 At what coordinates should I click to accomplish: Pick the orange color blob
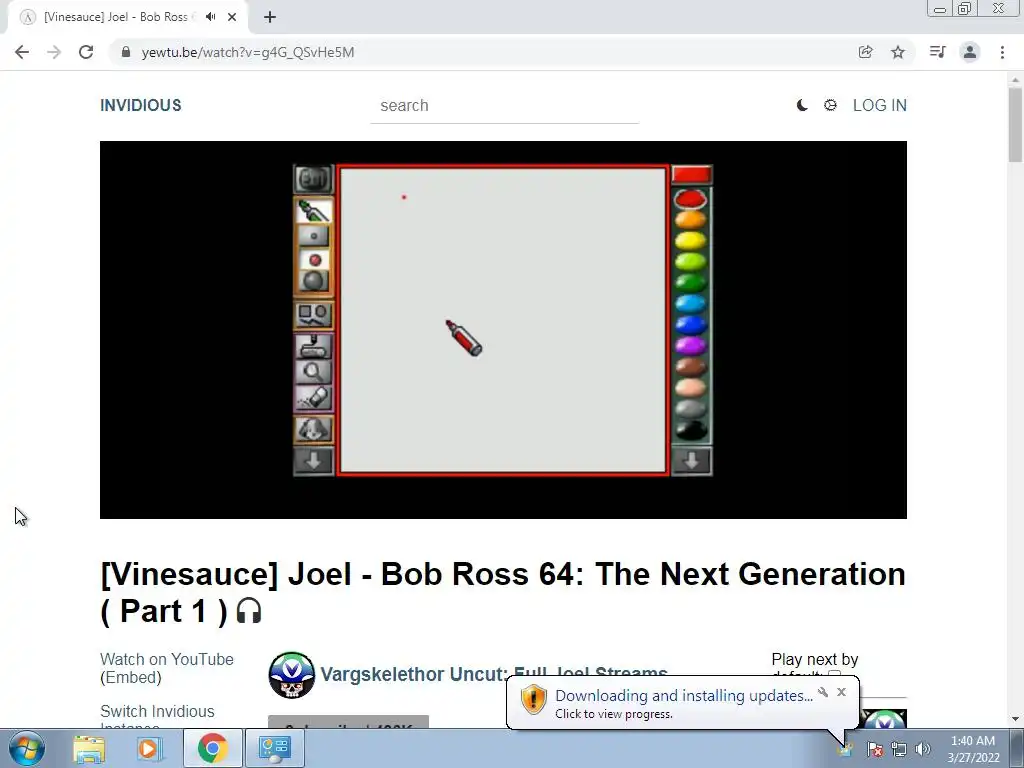click(x=690, y=219)
